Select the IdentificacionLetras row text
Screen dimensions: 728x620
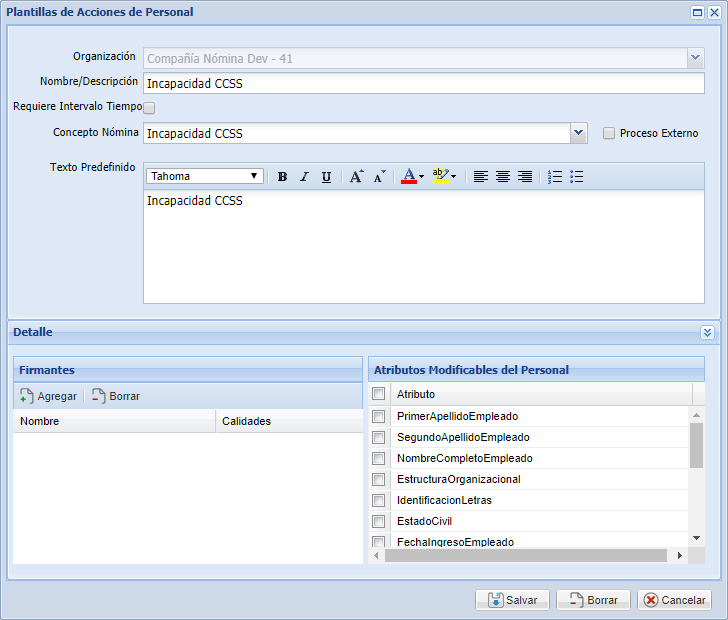click(x=444, y=500)
